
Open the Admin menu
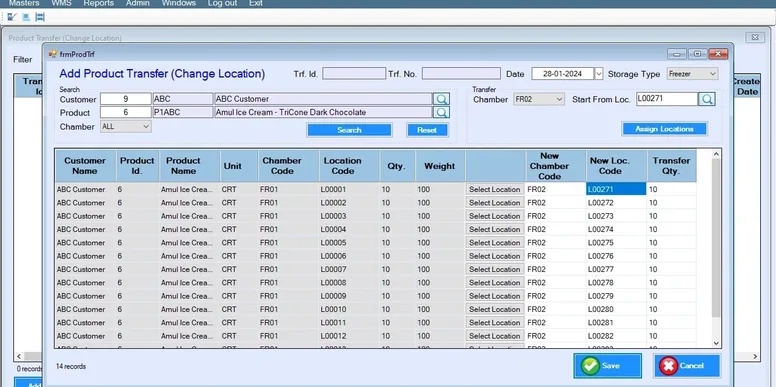pos(138,3)
